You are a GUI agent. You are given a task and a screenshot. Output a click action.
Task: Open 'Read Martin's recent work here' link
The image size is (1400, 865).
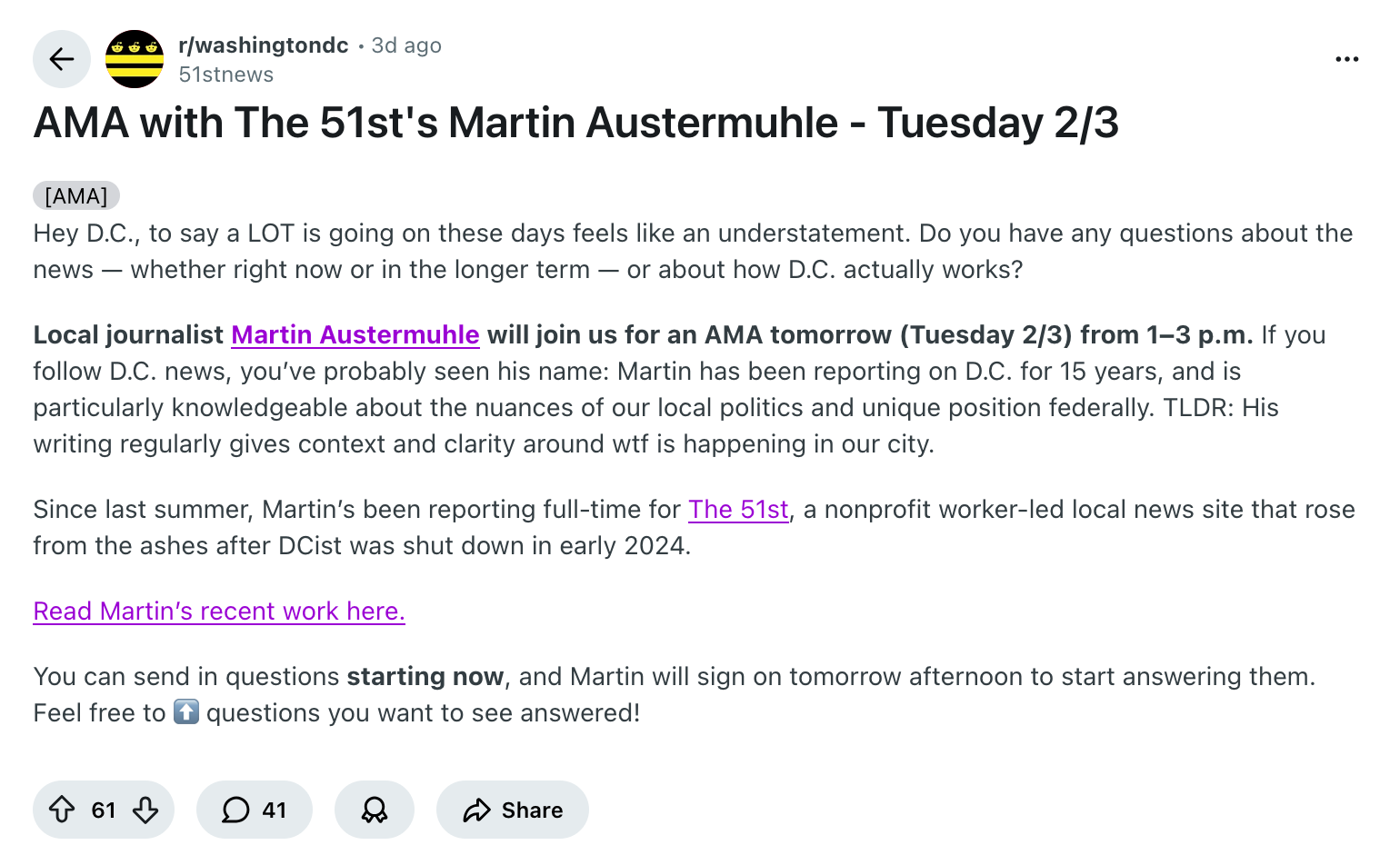[218, 611]
